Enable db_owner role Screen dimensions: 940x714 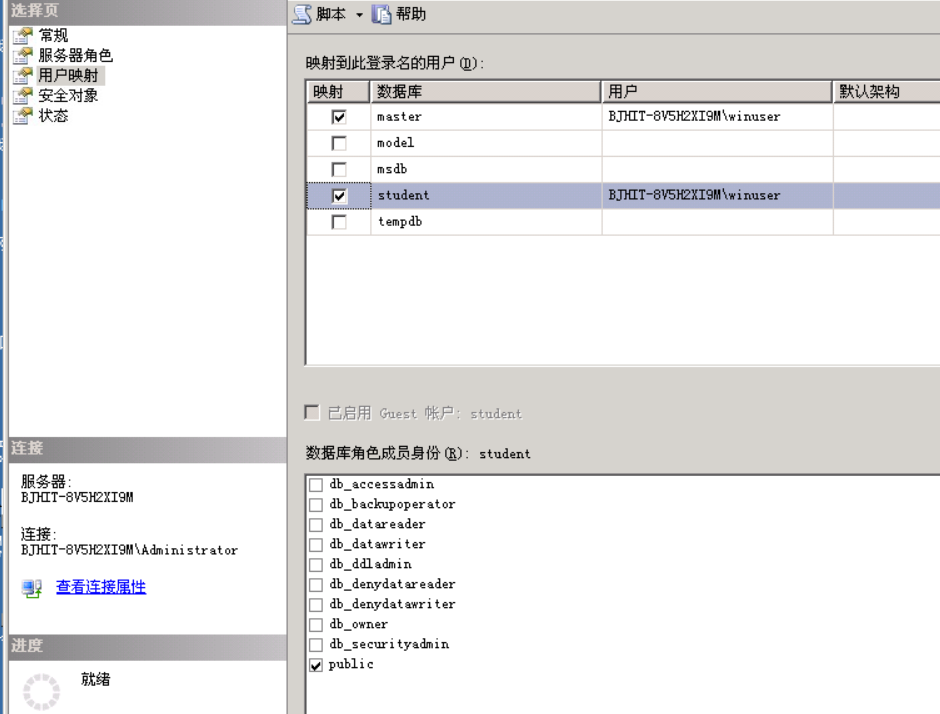pos(316,625)
